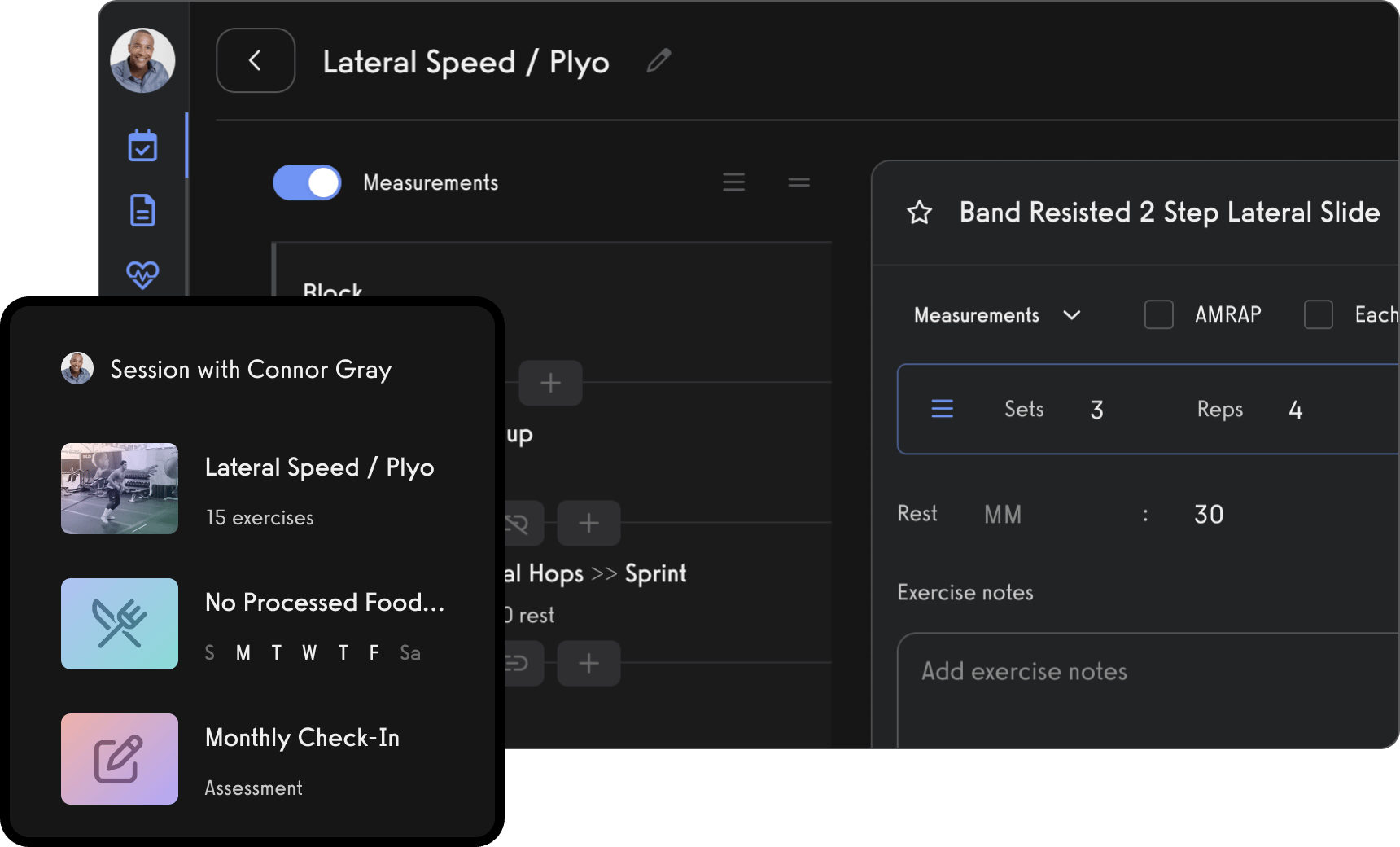
Task: Click the plus button below the Block heading
Action: click(x=550, y=383)
